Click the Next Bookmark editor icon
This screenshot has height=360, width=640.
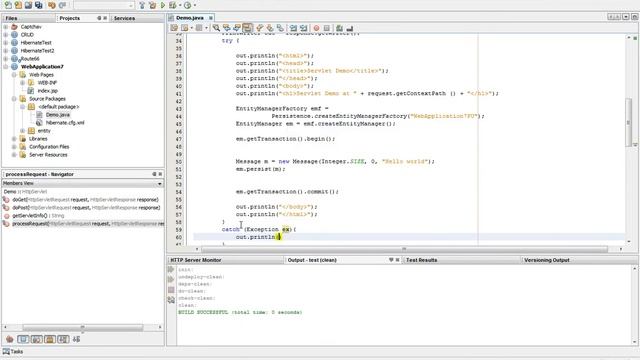point(270,28)
